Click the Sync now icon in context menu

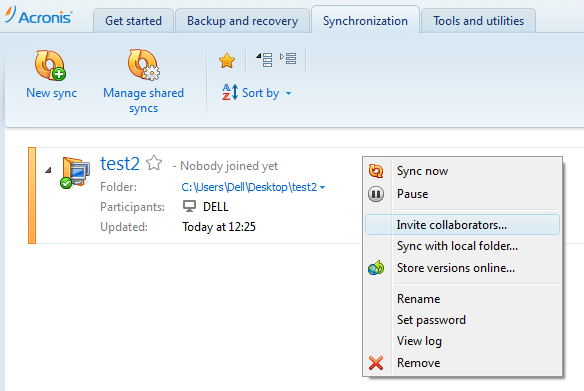[376, 171]
